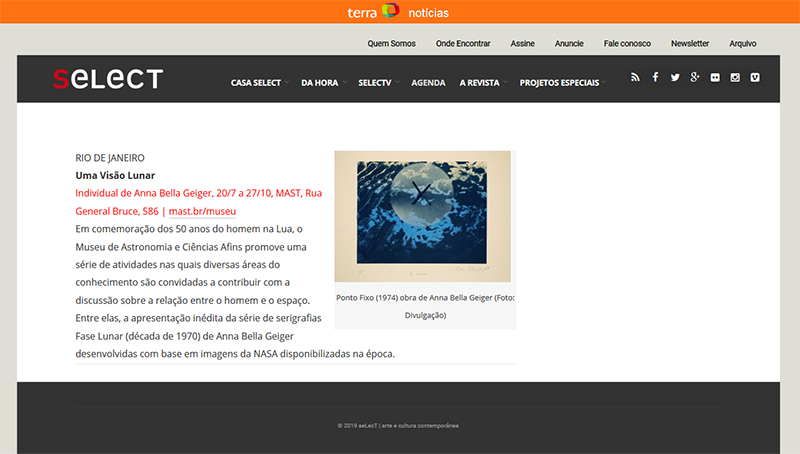Image resolution: width=800 pixels, height=454 pixels.
Task: Open the Facebook social icon
Action: click(655, 77)
